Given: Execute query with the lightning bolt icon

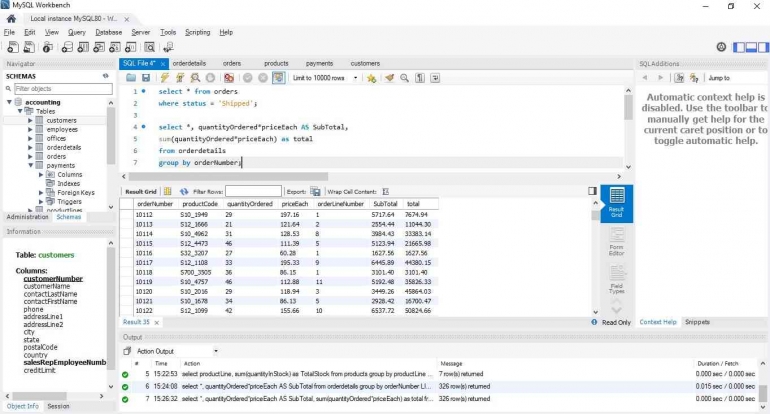Looking at the screenshot, I should [x=165, y=78].
